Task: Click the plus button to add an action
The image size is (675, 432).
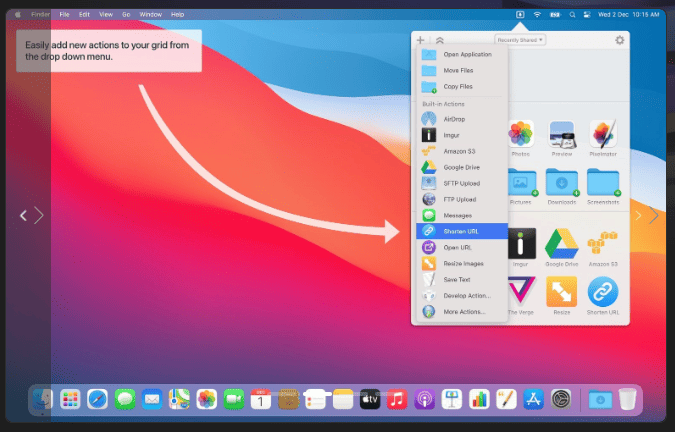Action: click(x=421, y=40)
